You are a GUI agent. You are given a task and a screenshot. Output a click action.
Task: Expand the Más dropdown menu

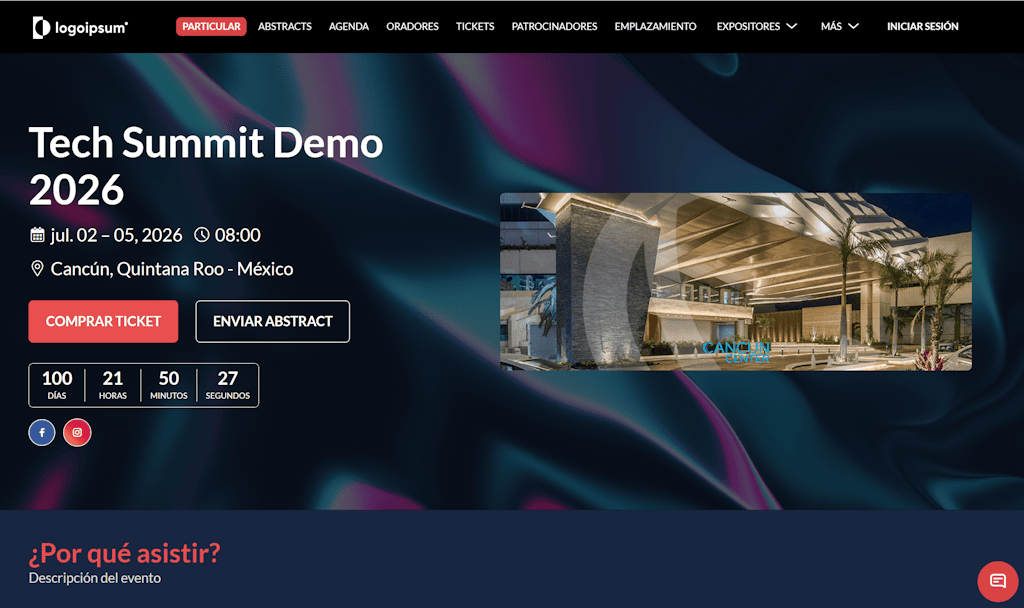839,27
